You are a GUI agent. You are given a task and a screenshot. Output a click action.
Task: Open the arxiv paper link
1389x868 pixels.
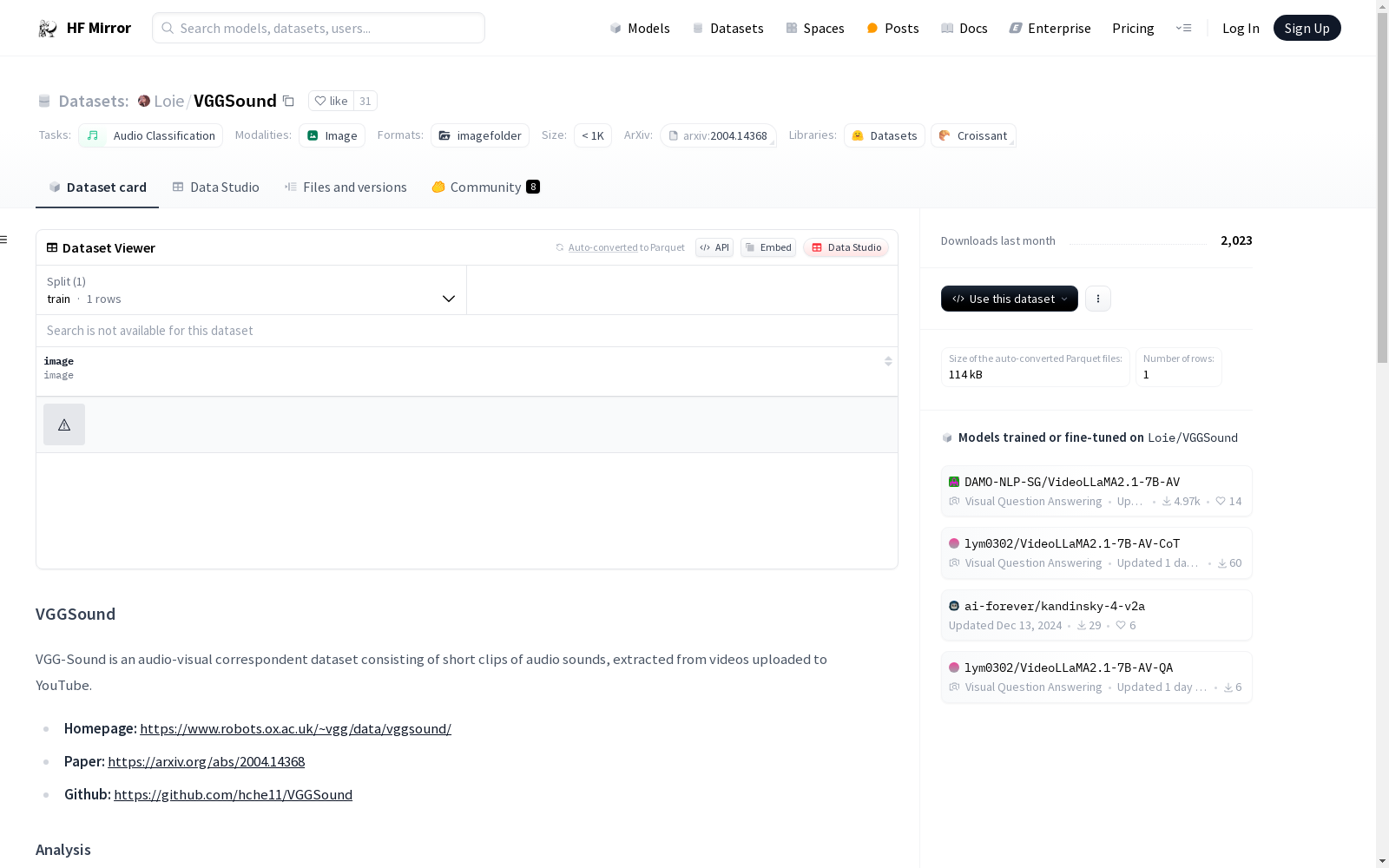click(207, 762)
